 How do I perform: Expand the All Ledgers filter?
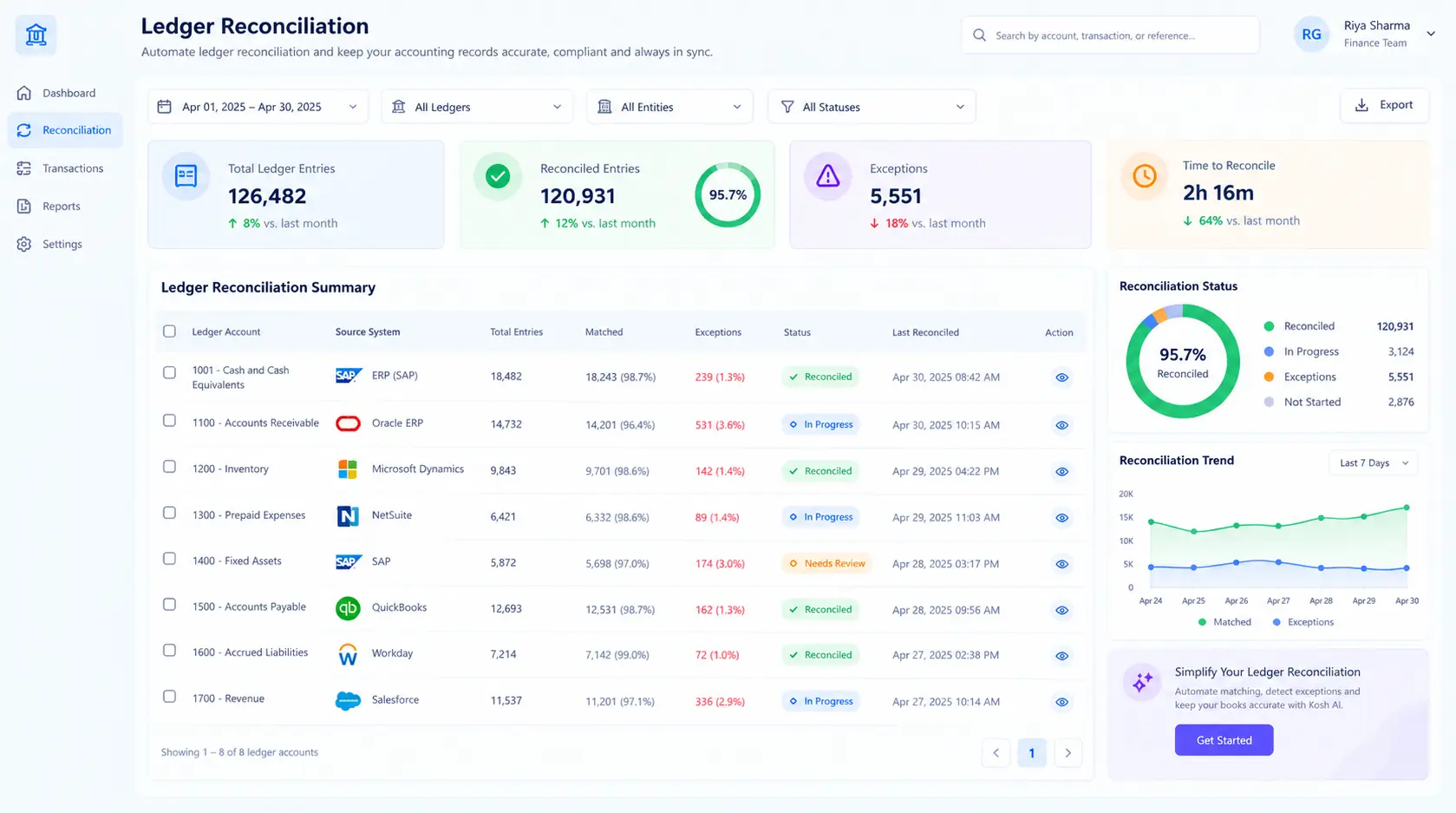tap(477, 107)
